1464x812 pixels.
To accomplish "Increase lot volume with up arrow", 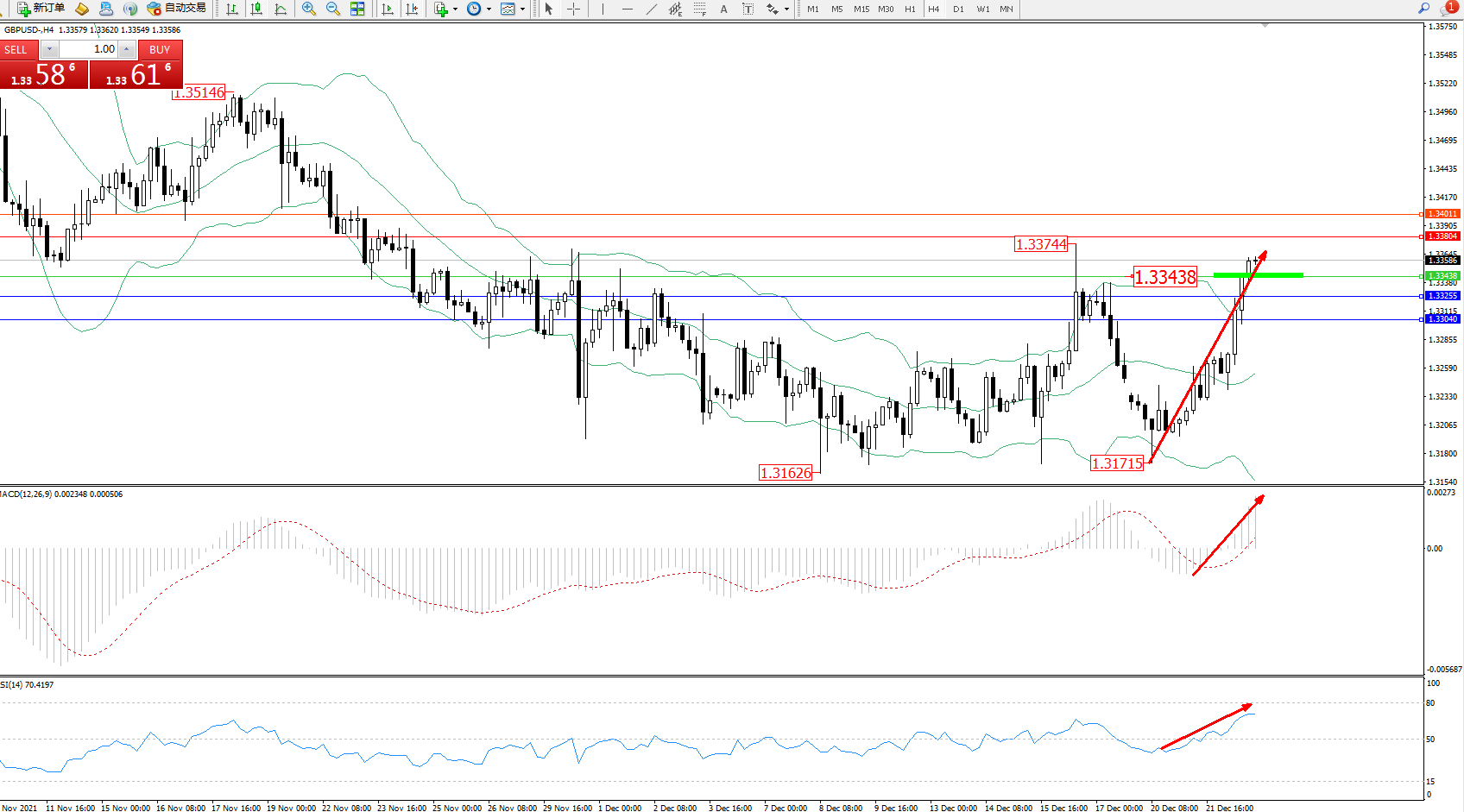I will pyautogui.click(x=127, y=49).
